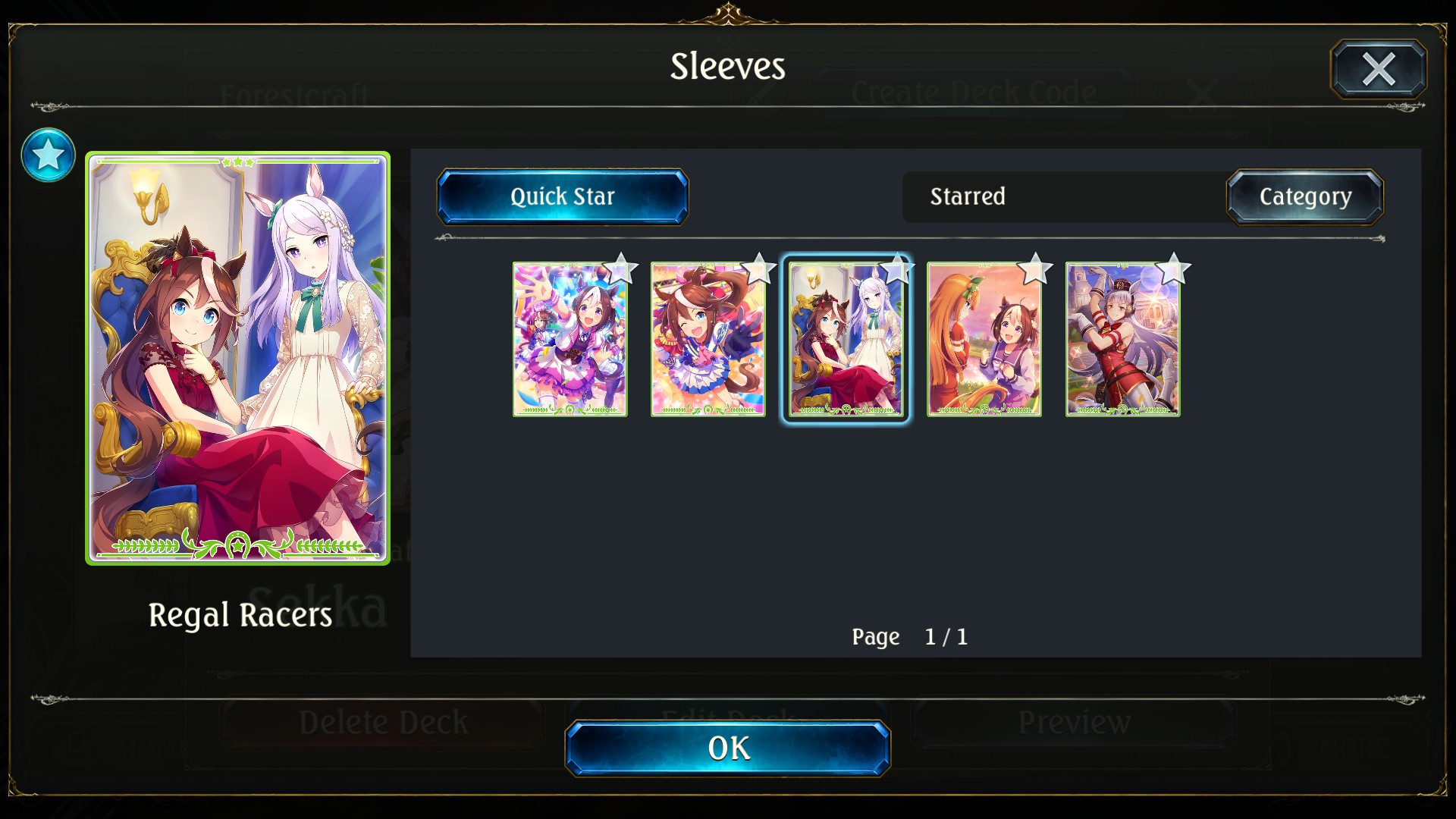Close the Sleeves dialog with X
1456x819 pixels.
click(x=1379, y=69)
